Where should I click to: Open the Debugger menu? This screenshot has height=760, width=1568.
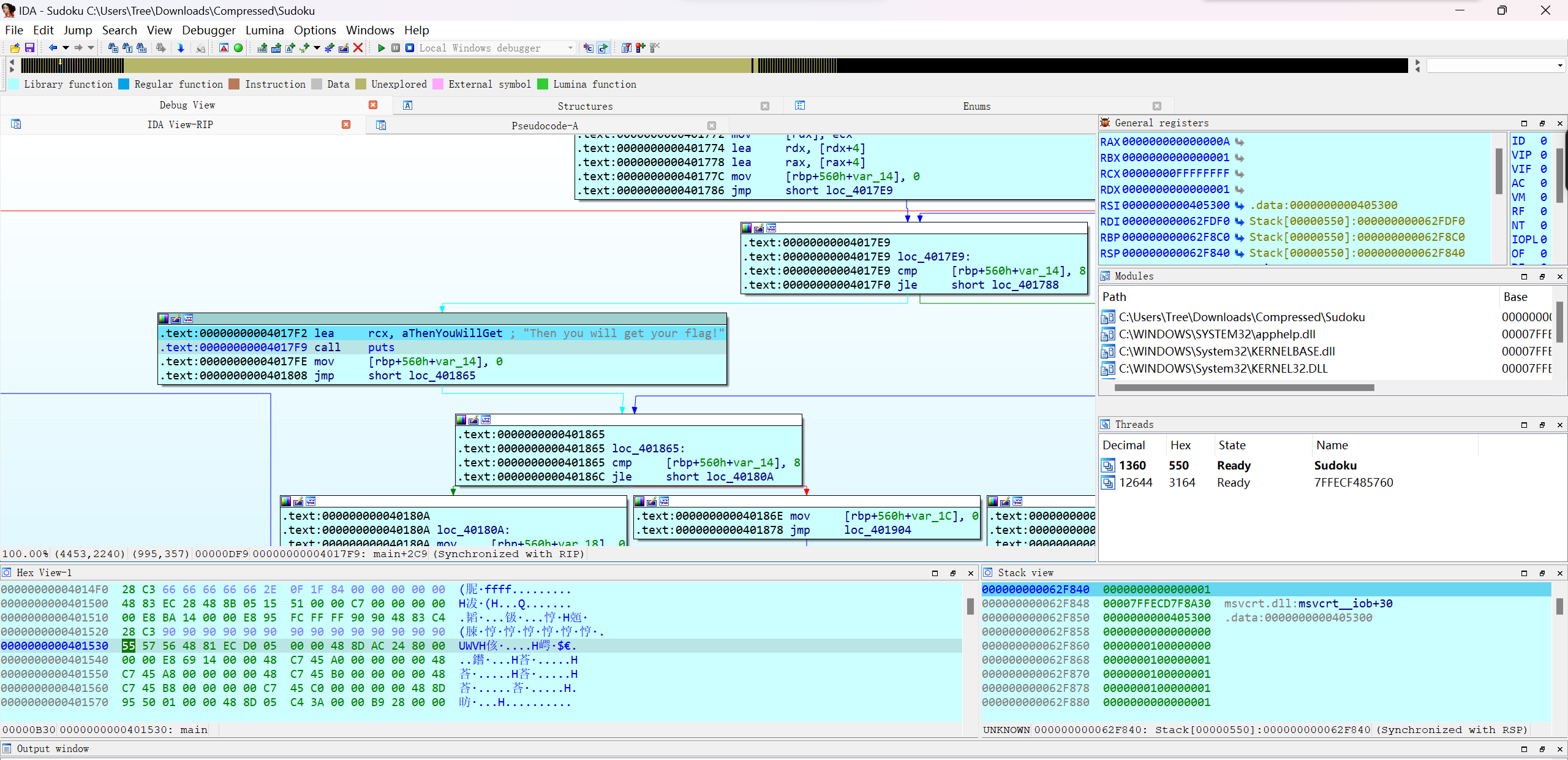(x=208, y=30)
